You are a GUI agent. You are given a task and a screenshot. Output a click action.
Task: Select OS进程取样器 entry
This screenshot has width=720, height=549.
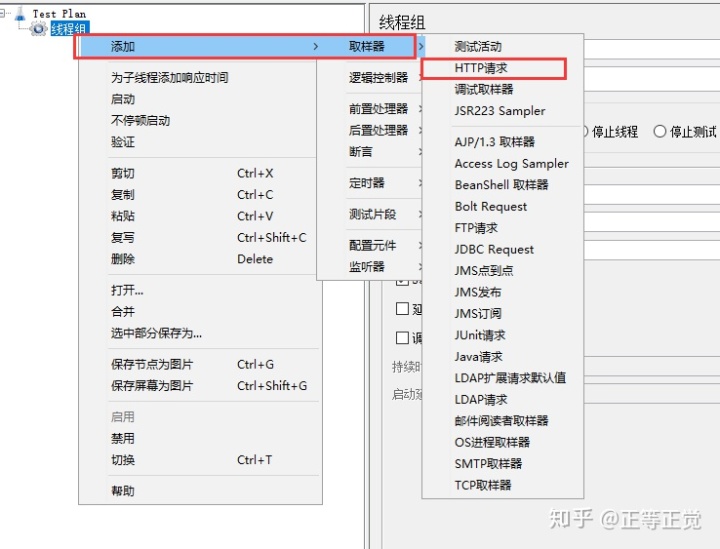pyautogui.click(x=502, y=443)
